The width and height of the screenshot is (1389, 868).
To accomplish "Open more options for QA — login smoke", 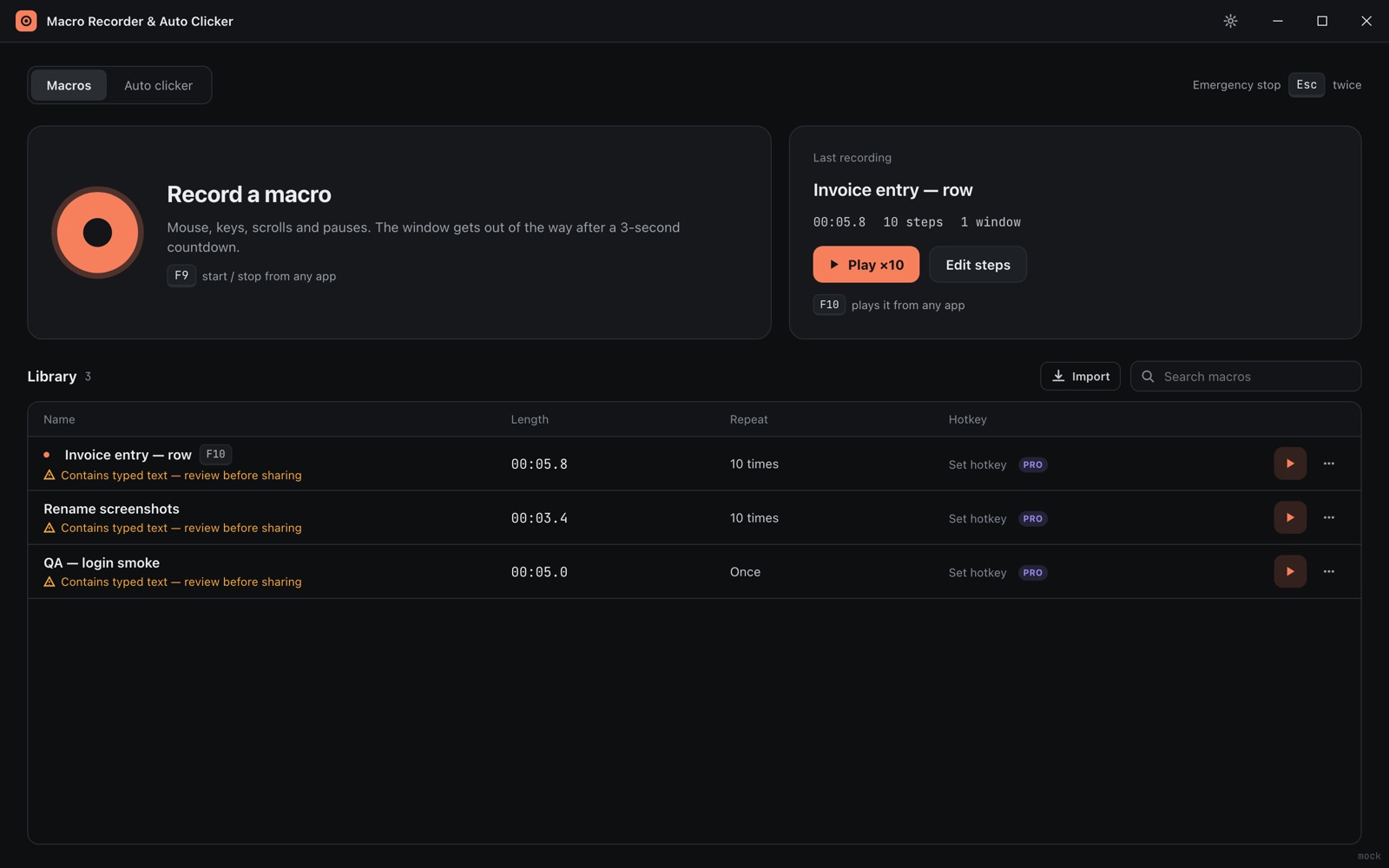I will 1328,571.
